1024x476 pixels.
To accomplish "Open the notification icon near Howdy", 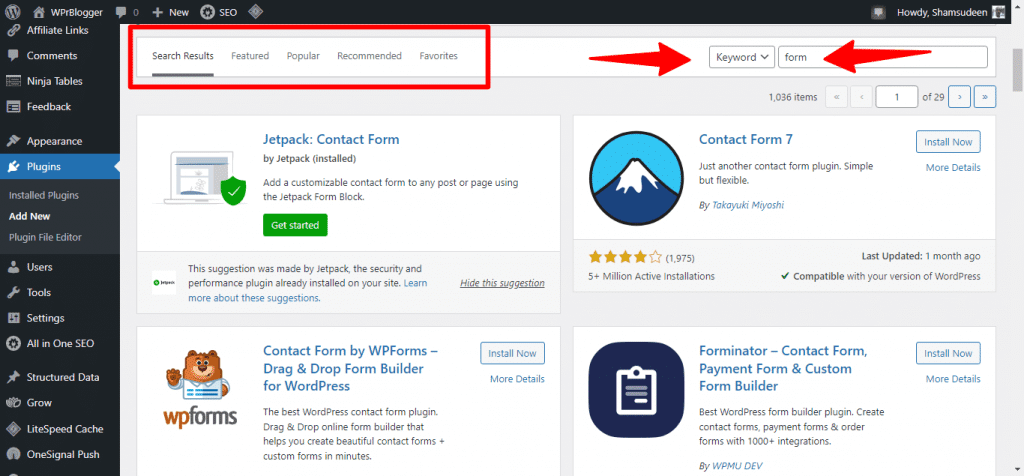I will point(878,12).
